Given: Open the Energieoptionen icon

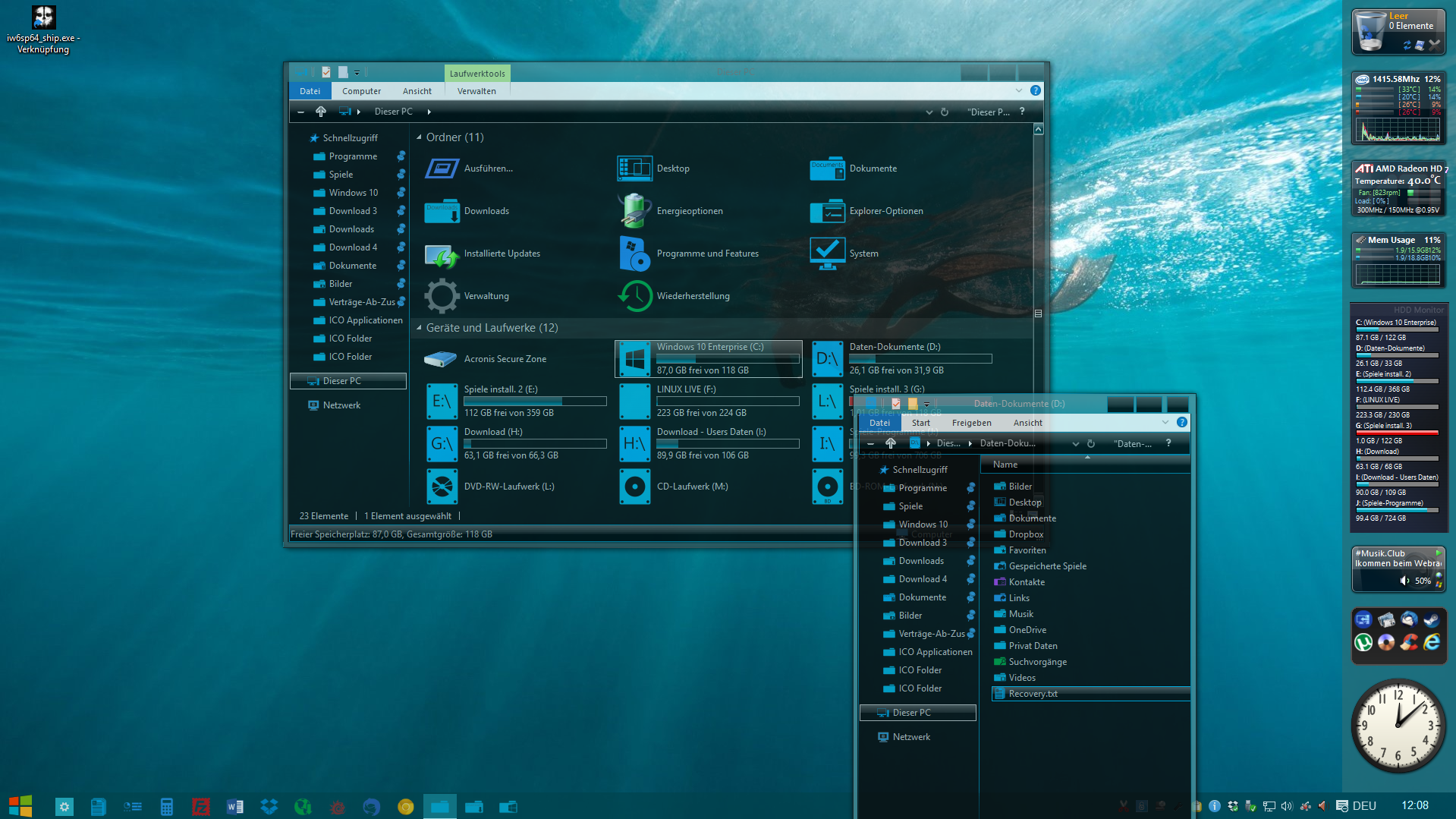Looking at the screenshot, I should [x=635, y=211].
